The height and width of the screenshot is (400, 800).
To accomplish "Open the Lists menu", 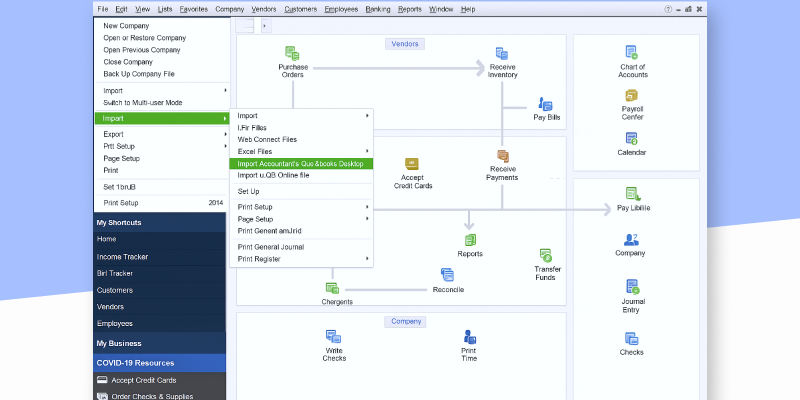I will [165, 9].
